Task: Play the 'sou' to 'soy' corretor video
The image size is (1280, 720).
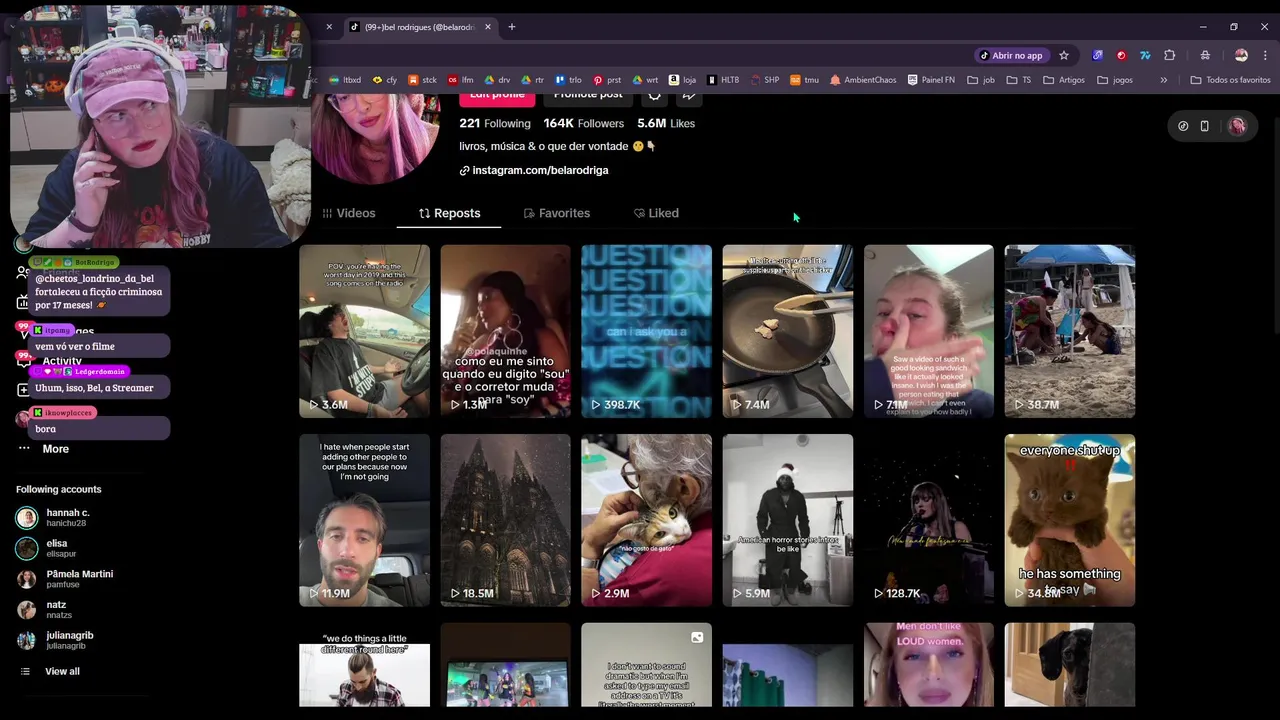Action: click(505, 330)
